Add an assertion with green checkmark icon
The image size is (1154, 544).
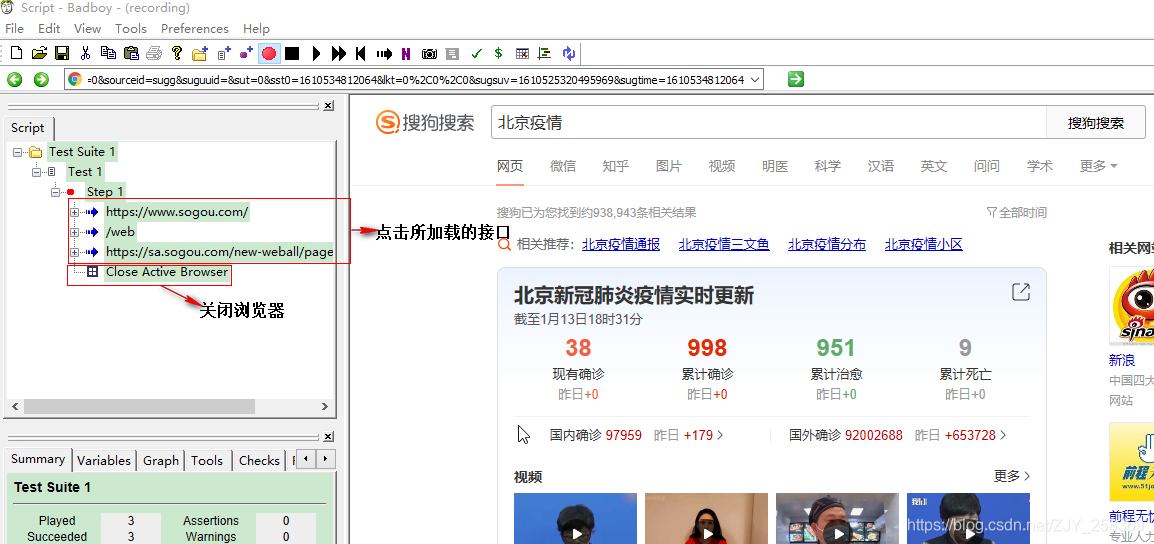[x=476, y=53]
